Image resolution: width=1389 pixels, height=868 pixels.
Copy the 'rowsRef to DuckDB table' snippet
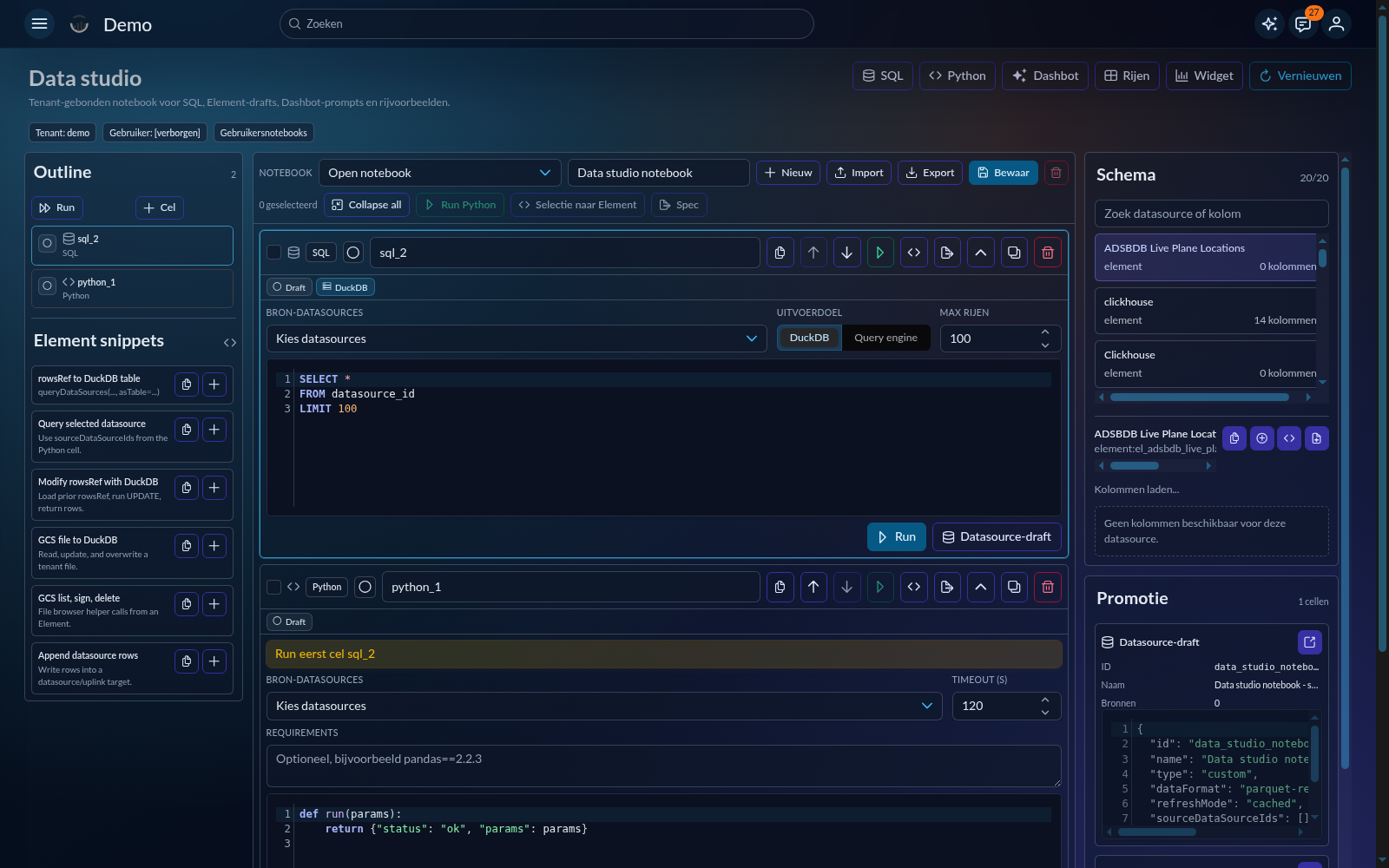(187, 385)
